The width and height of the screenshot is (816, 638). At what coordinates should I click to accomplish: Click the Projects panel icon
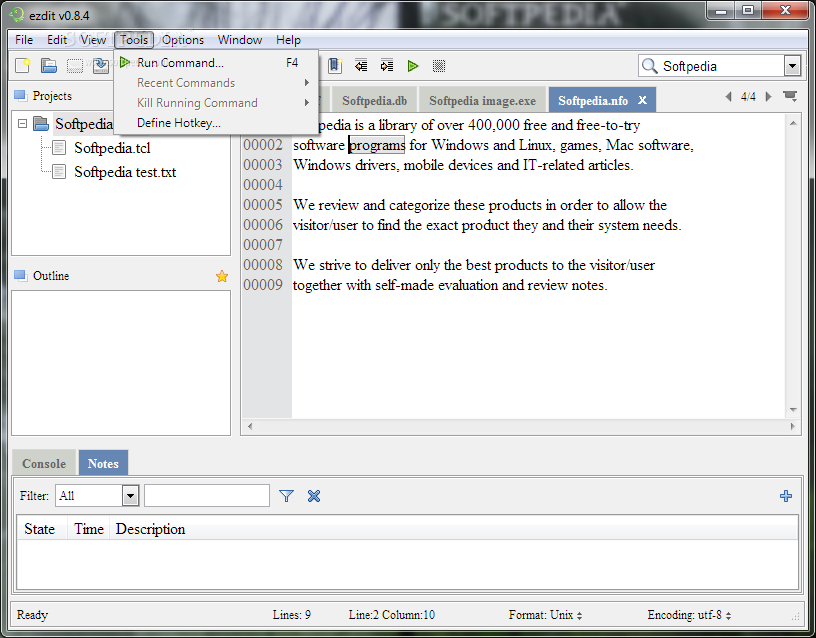(20, 95)
